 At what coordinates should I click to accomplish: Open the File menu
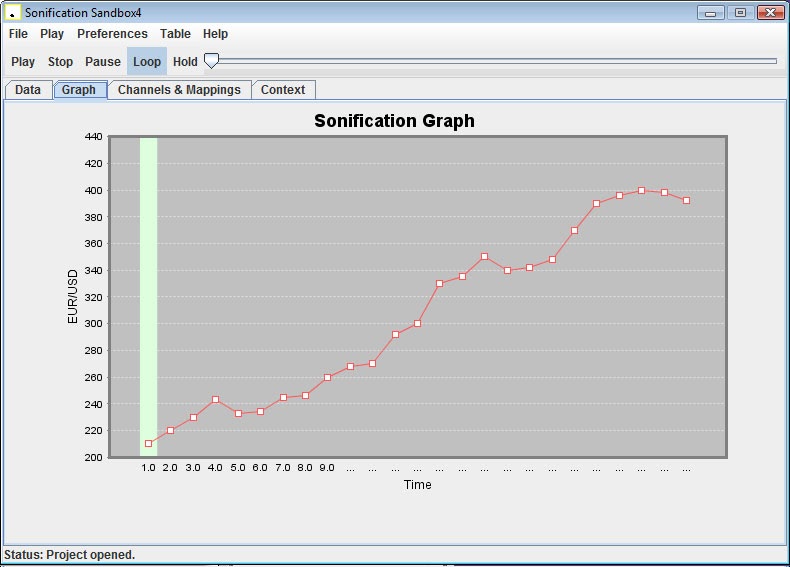click(x=18, y=34)
